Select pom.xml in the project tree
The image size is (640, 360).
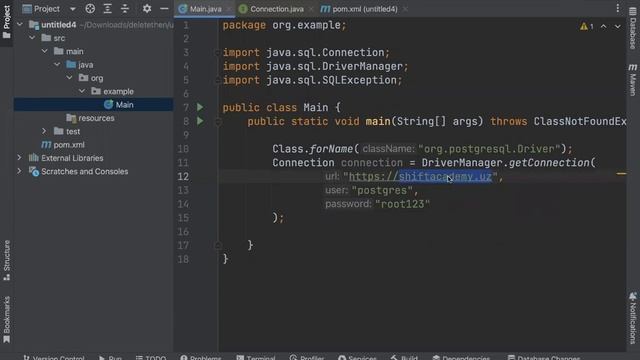(x=93, y=144)
